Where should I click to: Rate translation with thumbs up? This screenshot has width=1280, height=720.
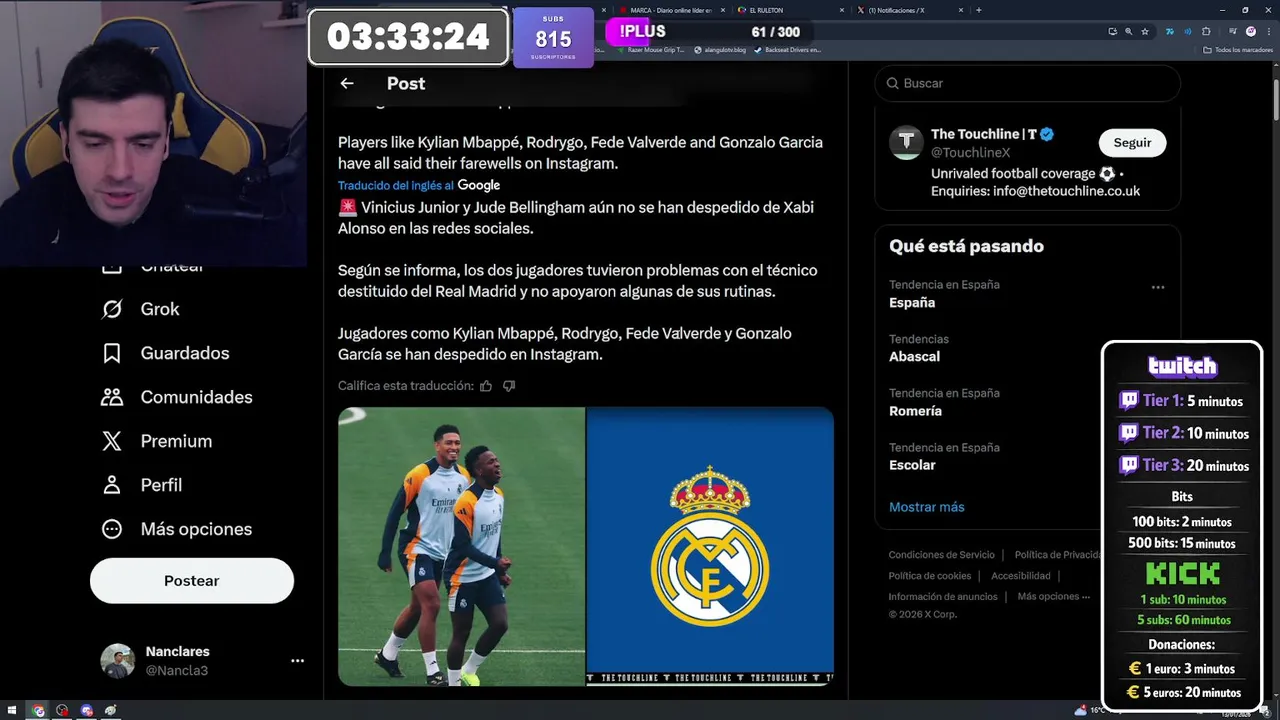coord(486,386)
